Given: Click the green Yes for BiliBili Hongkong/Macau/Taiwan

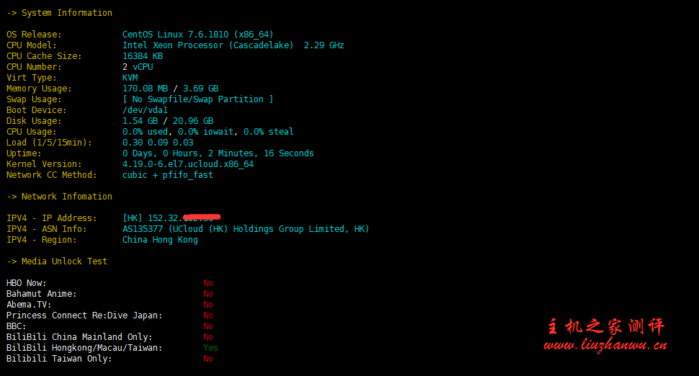Looking at the screenshot, I should (x=210, y=348).
